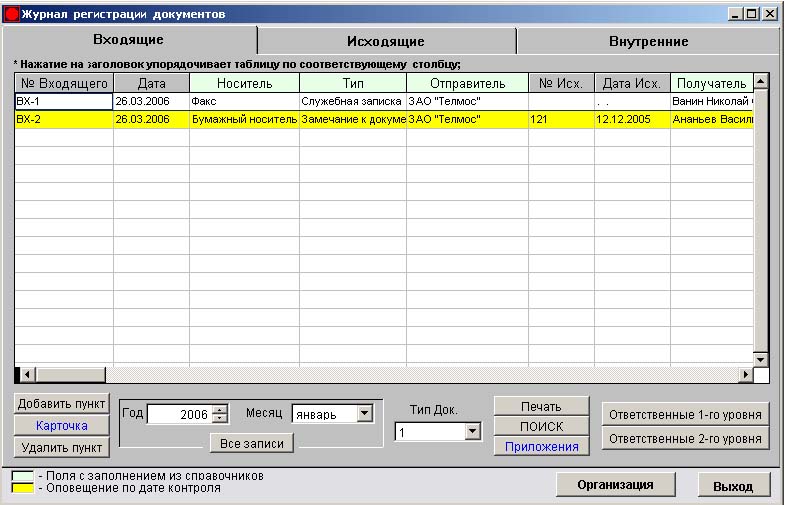
Task: Open Приложения attachments button
Action: click(x=542, y=446)
